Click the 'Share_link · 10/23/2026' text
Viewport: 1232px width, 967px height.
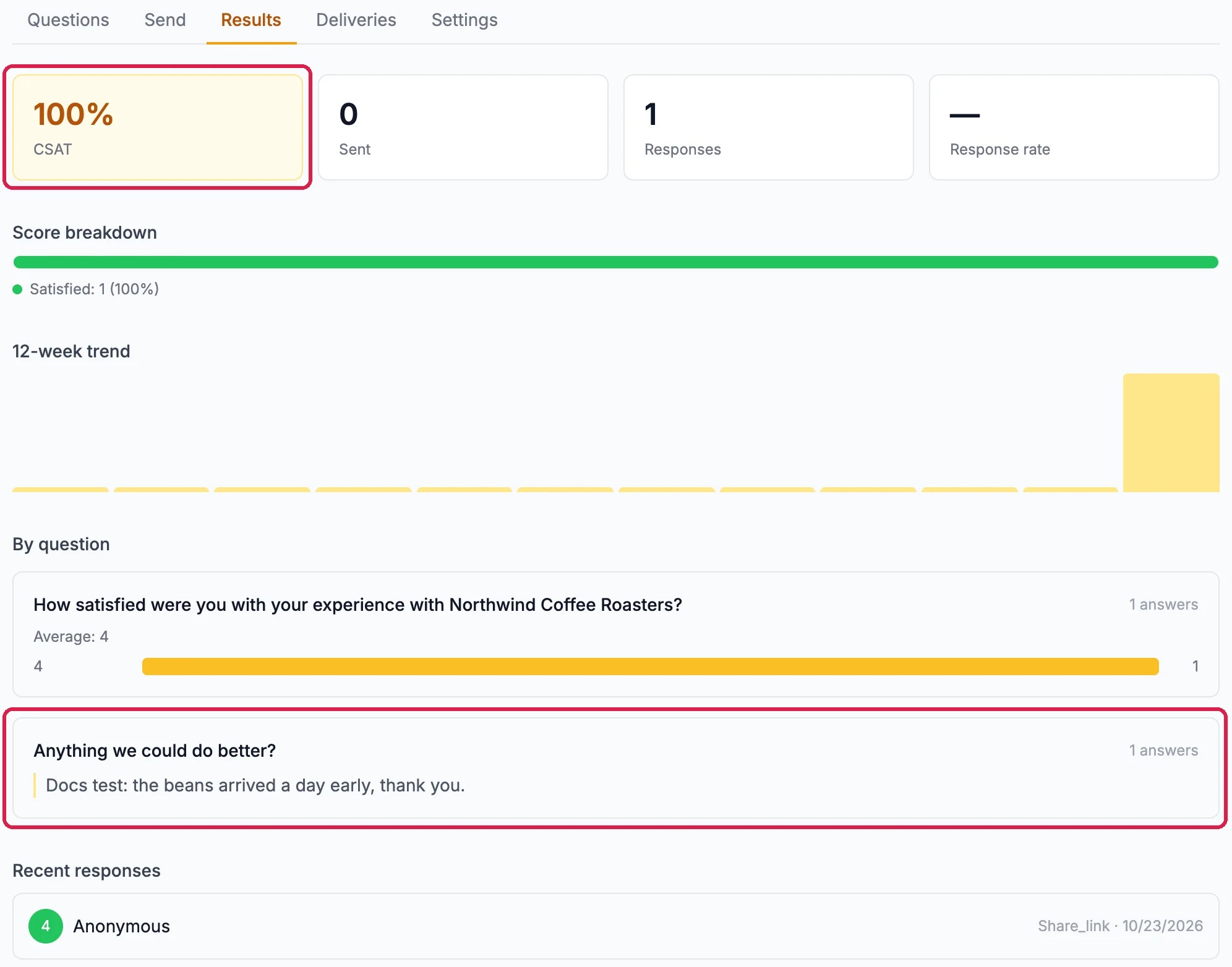(x=1120, y=926)
